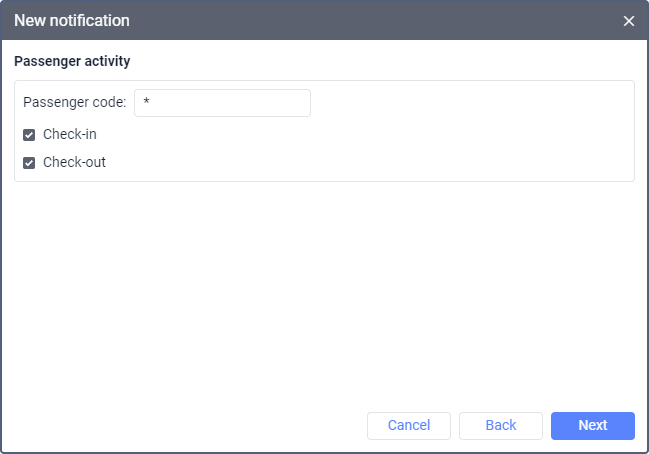Click the blank dialog area below the panel
This screenshot has width=649, height=454.
tap(320, 290)
